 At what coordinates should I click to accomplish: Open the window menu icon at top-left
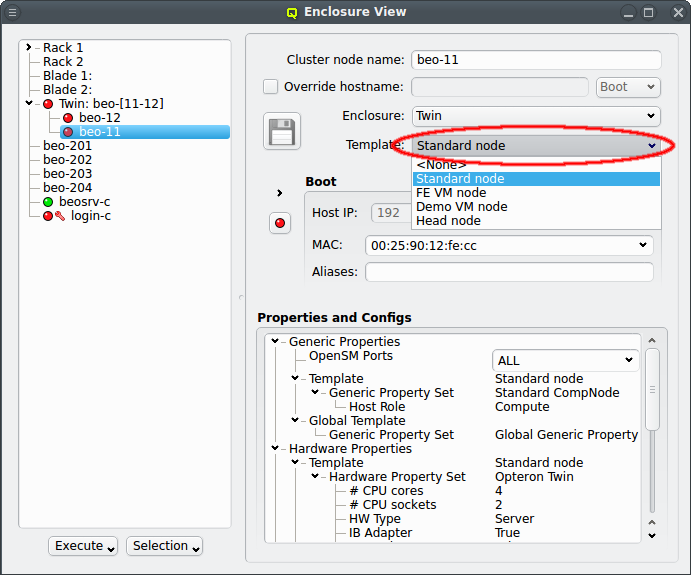pos(12,12)
